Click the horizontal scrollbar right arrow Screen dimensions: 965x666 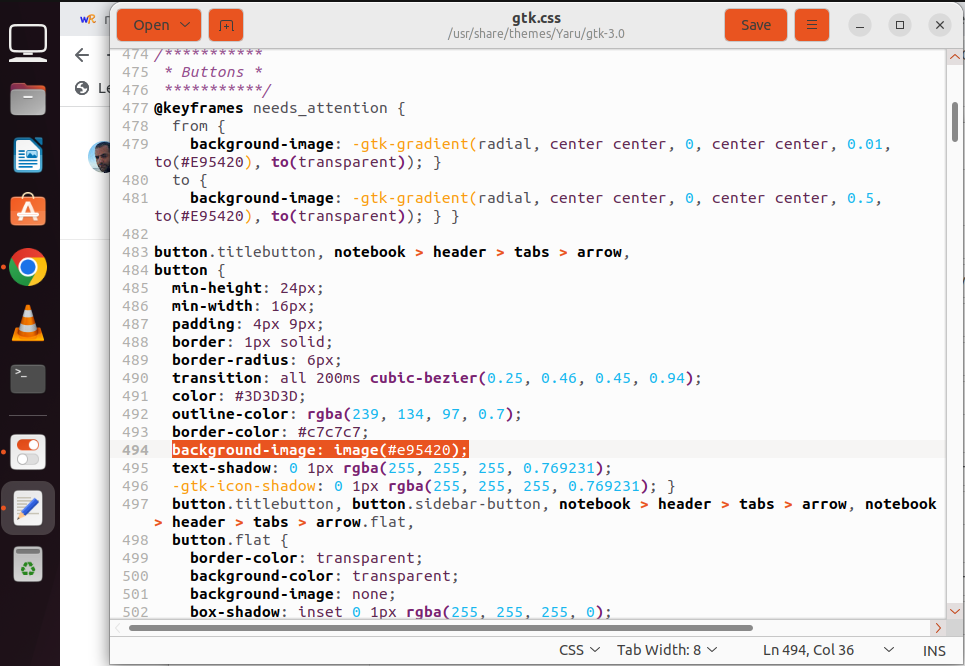pos(937,628)
